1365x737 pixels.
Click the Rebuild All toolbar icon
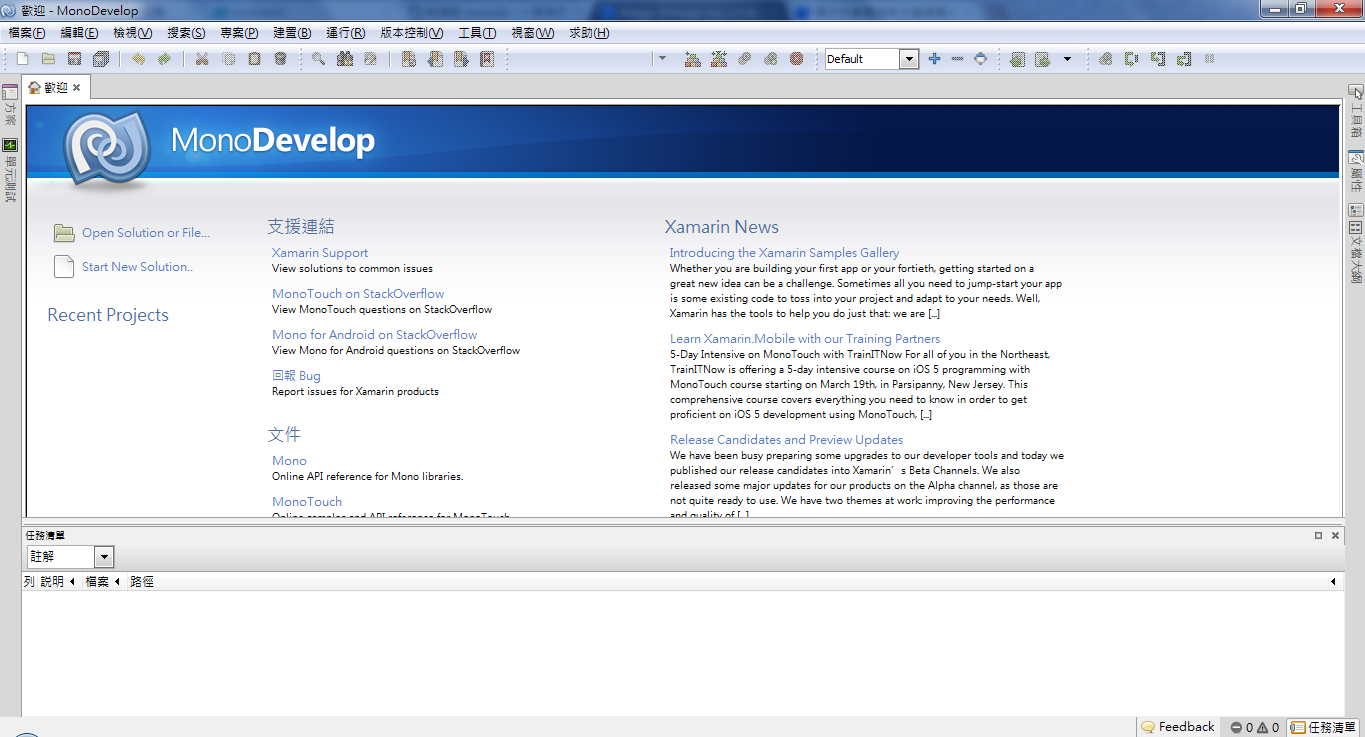pyautogui.click(x=718, y=59)
